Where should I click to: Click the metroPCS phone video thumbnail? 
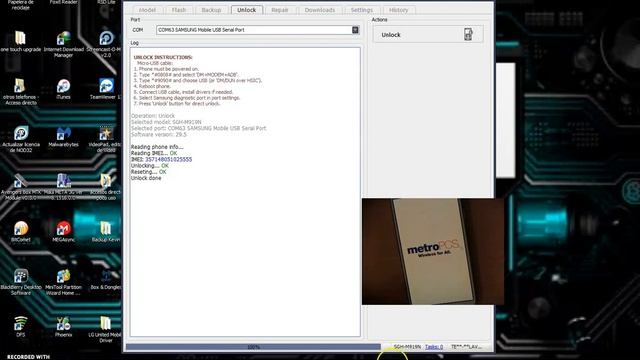[x=433, y=251]
